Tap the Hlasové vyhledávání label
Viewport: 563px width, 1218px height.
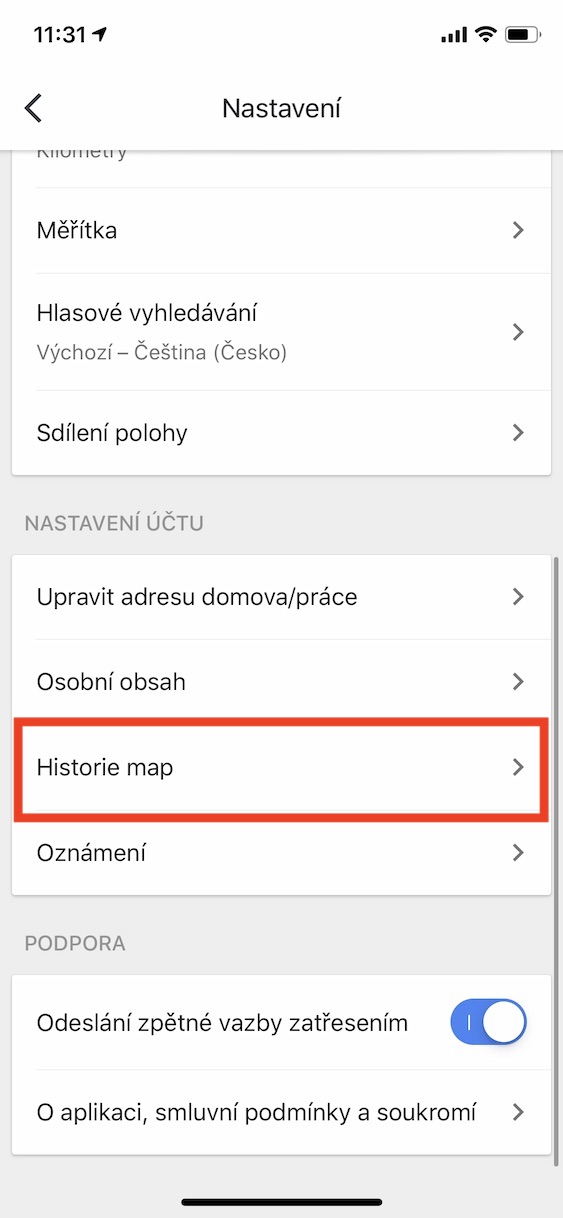tap(147, 313)
